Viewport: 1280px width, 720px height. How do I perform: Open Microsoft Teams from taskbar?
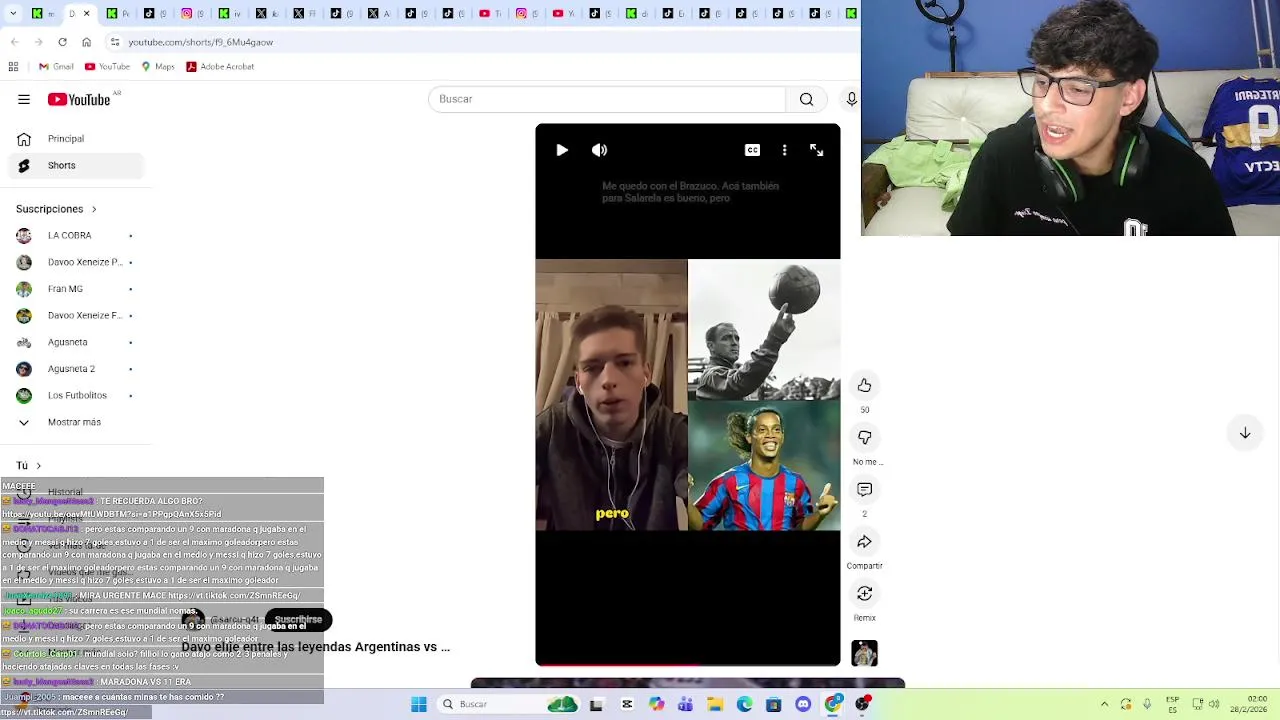[x=685, y=704]
